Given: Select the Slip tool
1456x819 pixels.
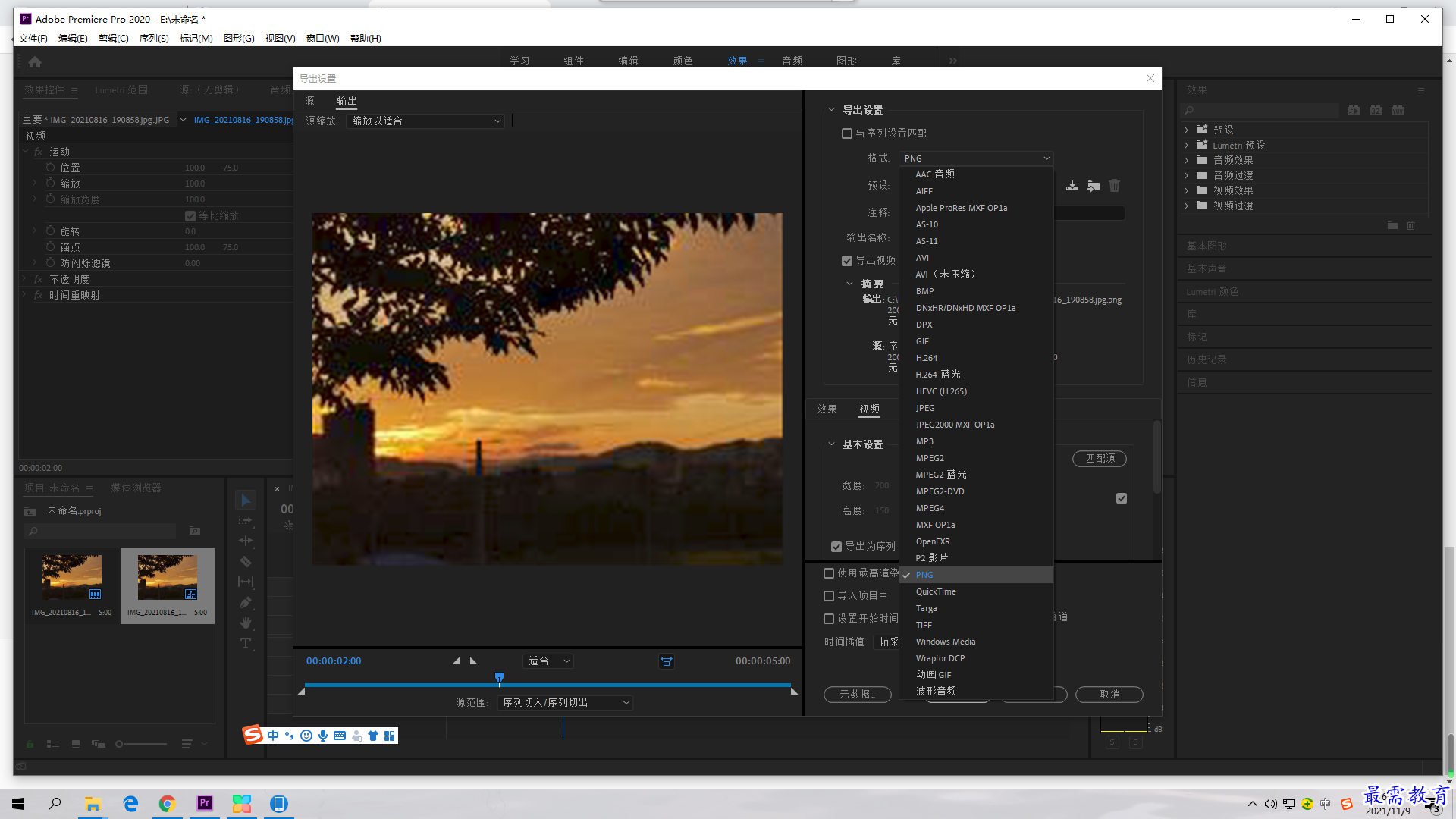Looking at the screenshot, I should 245,582.
